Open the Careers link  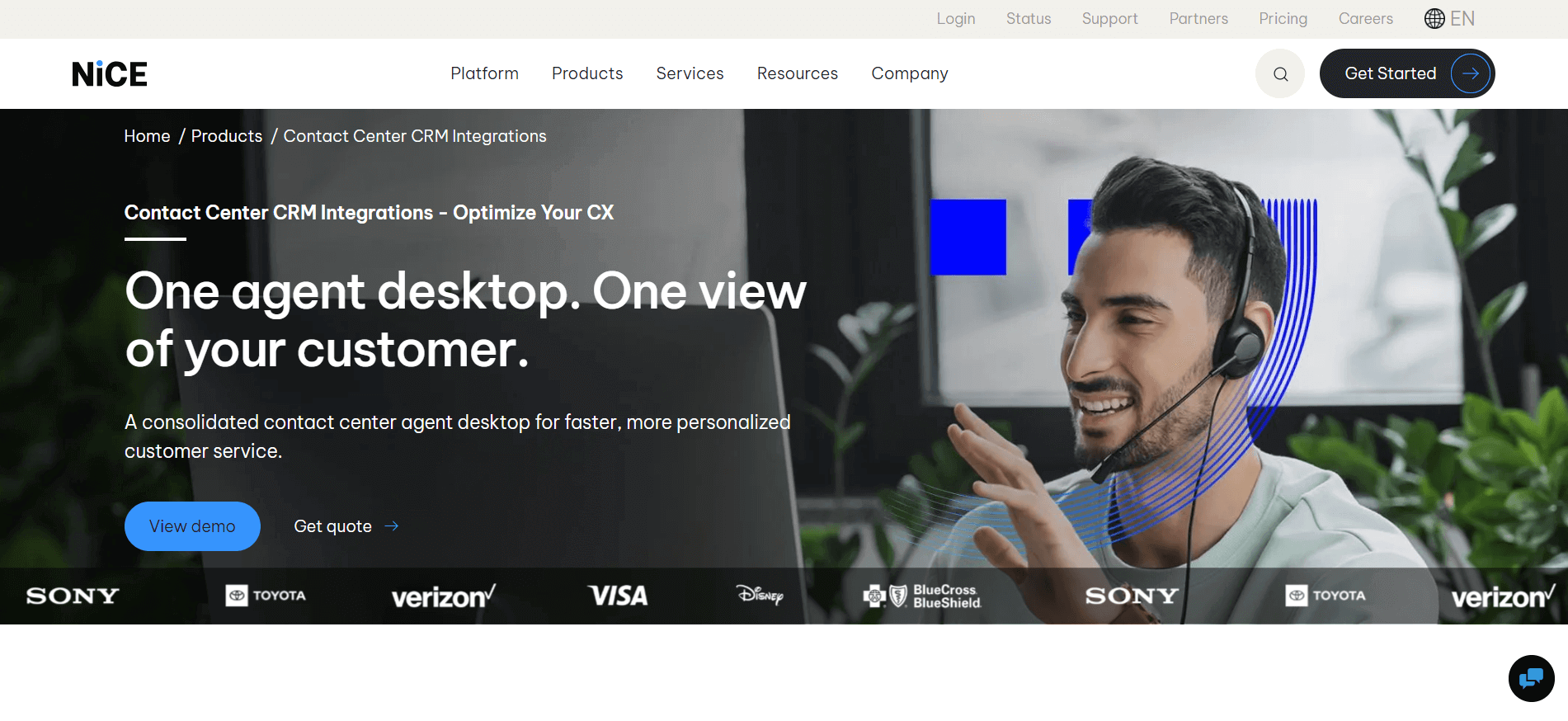click(x=1365, y=18)
